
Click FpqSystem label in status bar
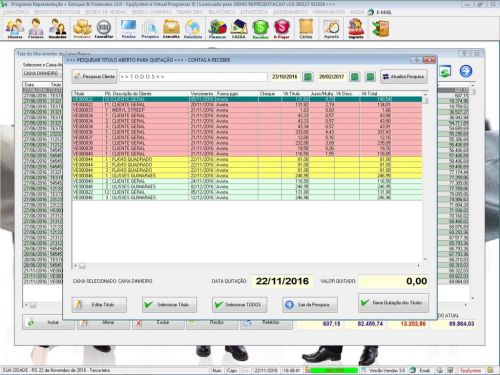pos(470,370)
